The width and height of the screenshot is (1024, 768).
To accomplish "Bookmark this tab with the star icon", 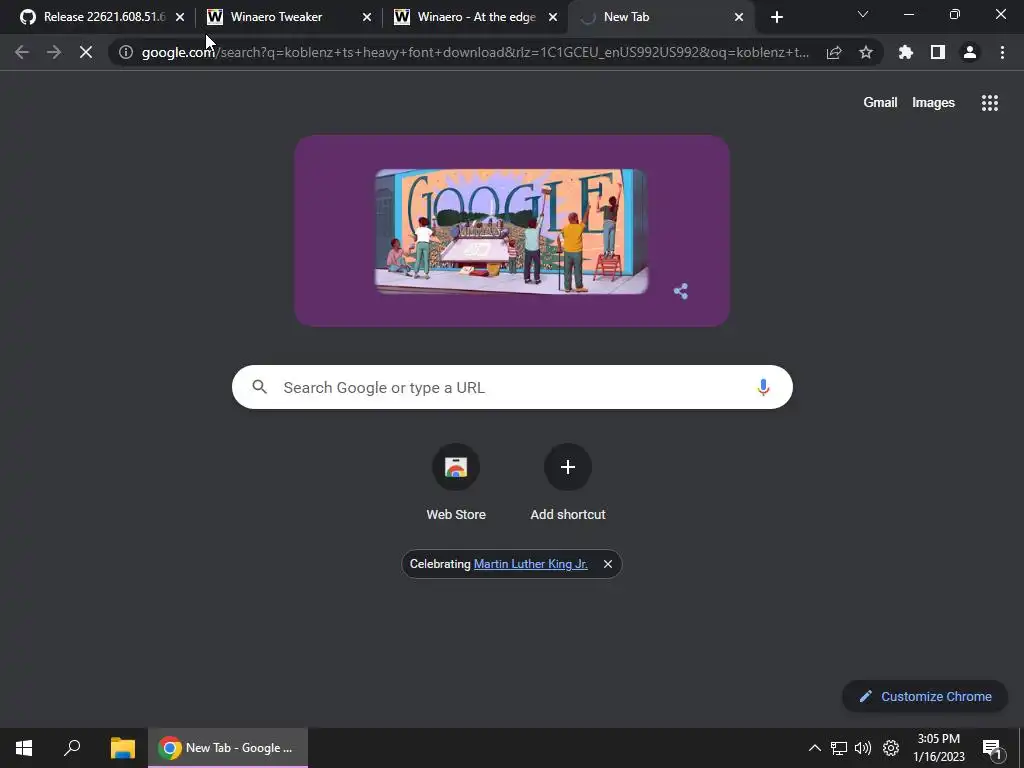I will (x=866, y=52).
